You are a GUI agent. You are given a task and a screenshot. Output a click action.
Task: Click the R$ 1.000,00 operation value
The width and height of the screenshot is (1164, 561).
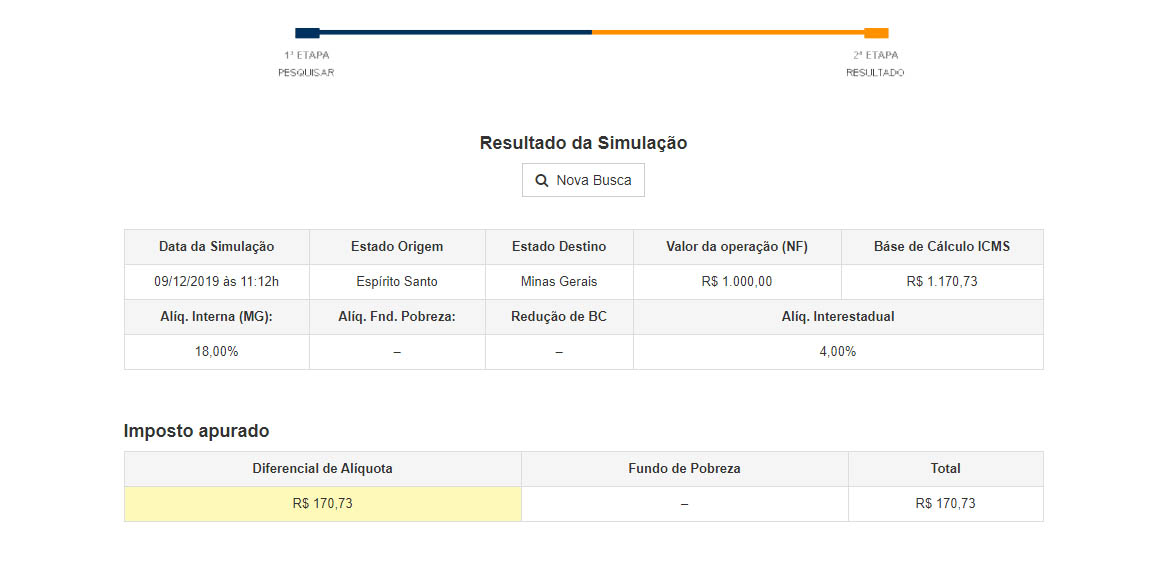737,282
